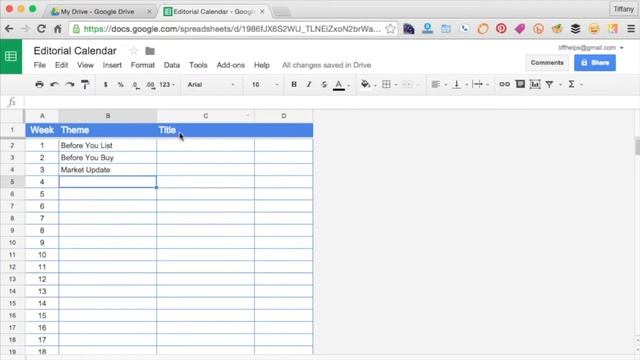Viewport: 640px width, 360px height.
Task: Click the merge cells icon
Action: point(407,84)
